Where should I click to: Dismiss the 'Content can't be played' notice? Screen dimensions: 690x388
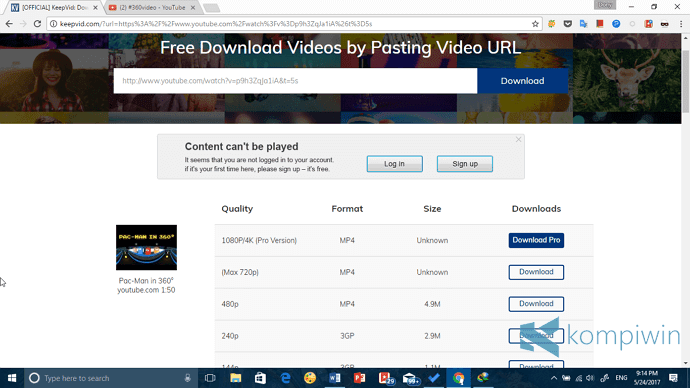(518, 139)
